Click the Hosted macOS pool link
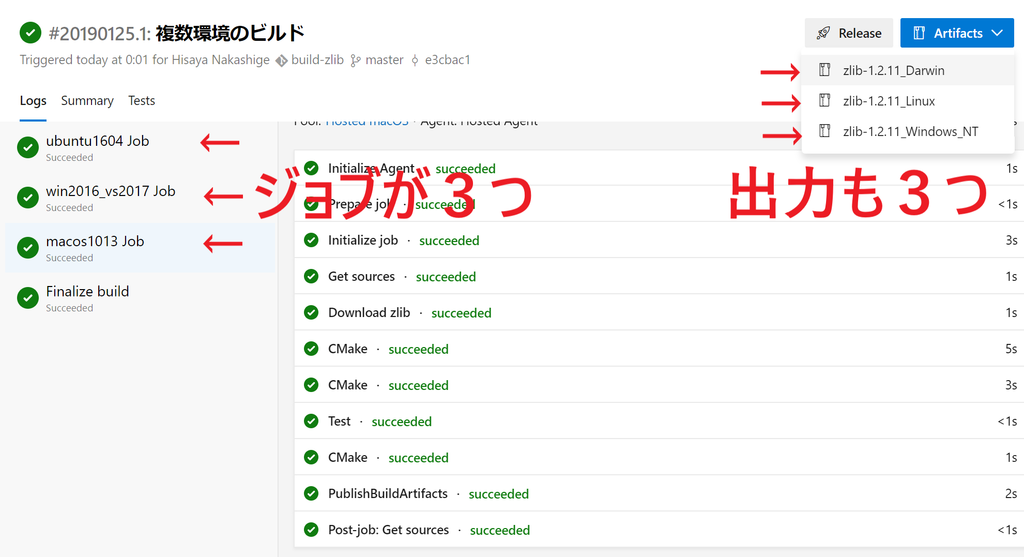This screenshot has height=557, width=1024. pos(367,123)
